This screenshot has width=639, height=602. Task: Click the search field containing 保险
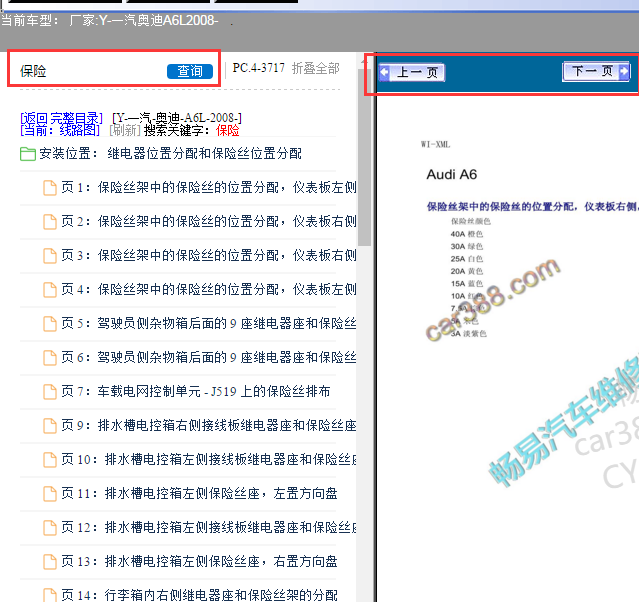pos(92,71)
